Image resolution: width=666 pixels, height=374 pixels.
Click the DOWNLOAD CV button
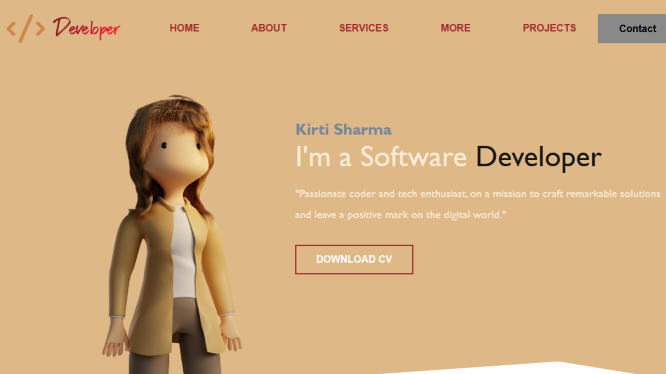pos(354,259)
